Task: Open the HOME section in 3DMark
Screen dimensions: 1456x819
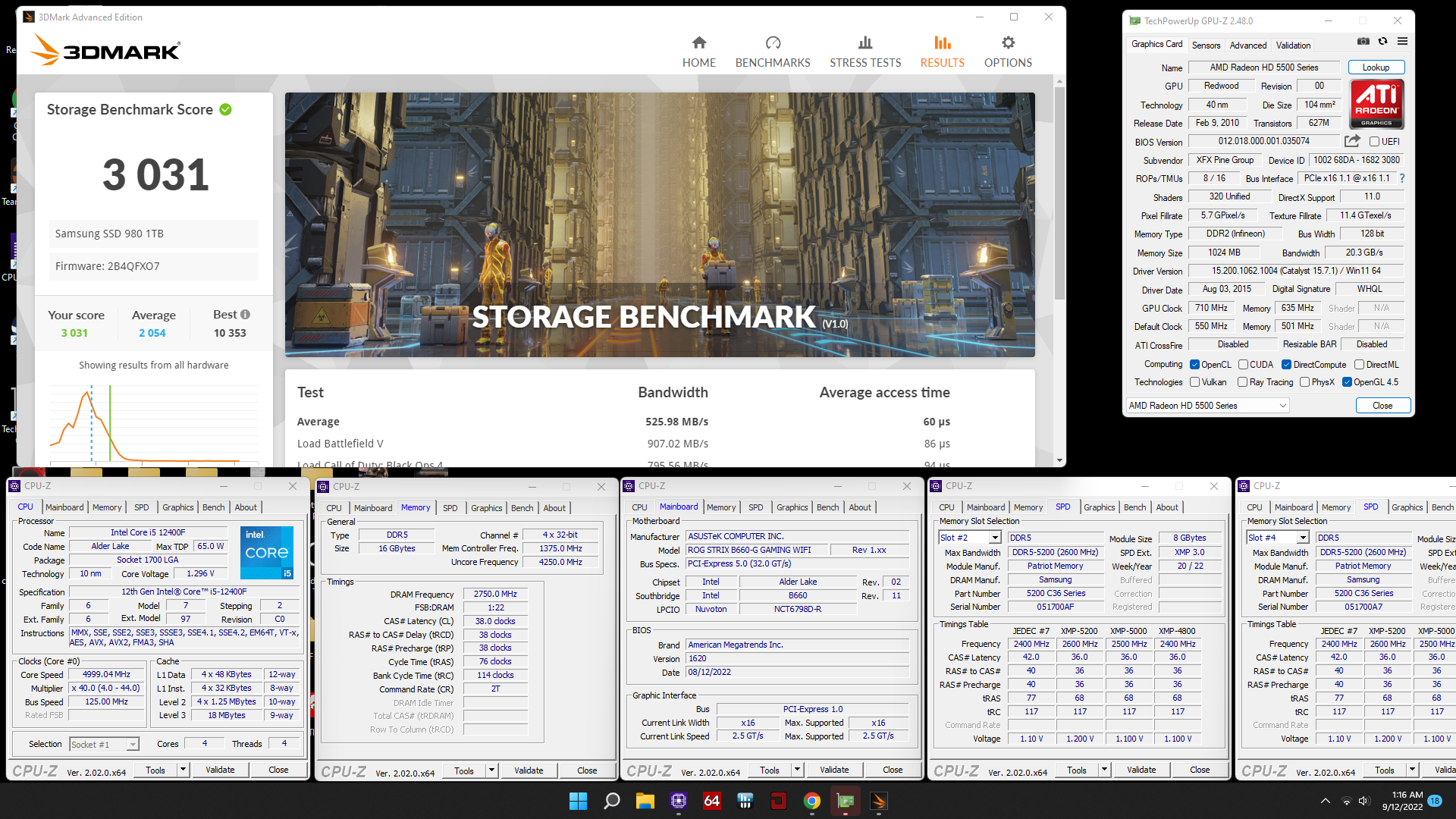Action: point(698,52)
